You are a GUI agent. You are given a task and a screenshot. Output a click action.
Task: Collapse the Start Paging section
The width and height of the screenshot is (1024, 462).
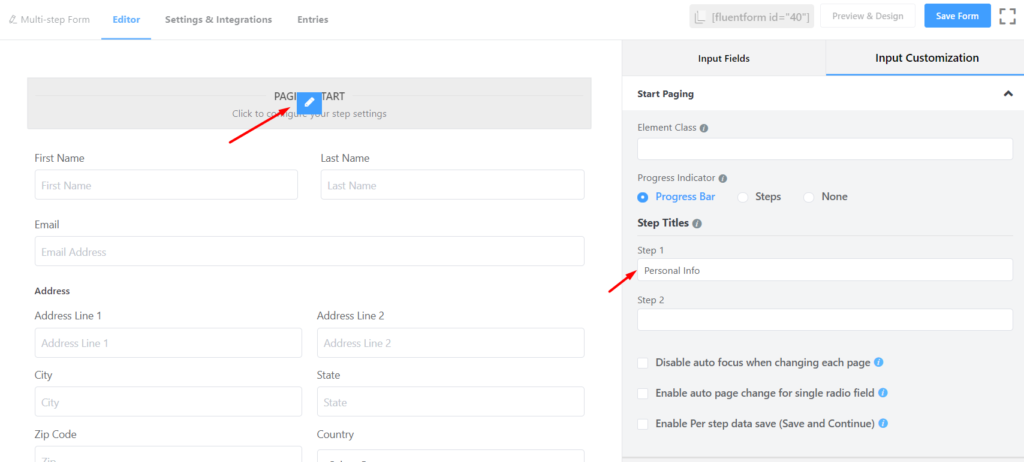pyautogui.click(x=1008, y=94)
